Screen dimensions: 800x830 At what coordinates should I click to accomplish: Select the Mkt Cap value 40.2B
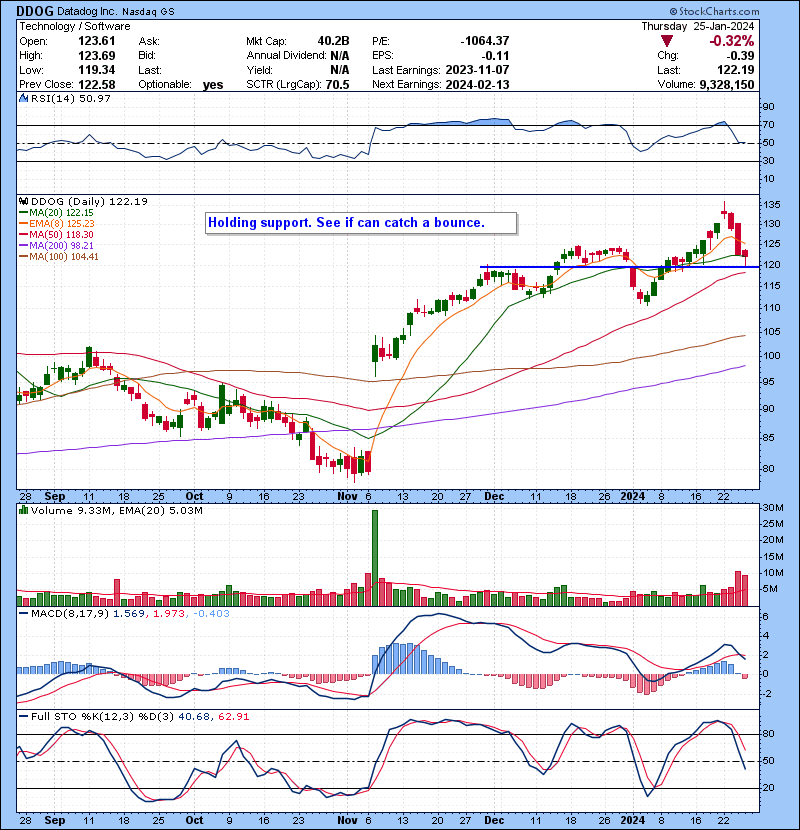(334, 41)
